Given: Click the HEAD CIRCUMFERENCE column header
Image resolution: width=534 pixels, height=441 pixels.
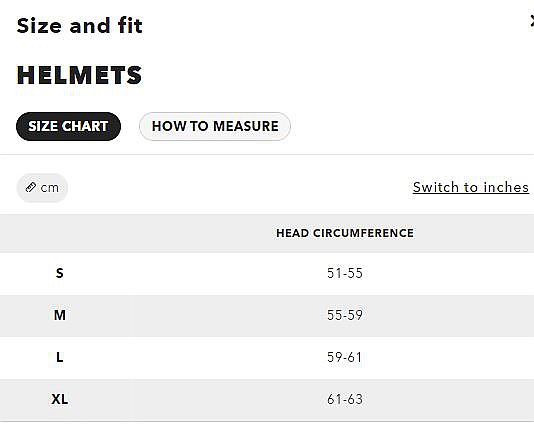Looking at the screenshot, I should click(345, 233).
